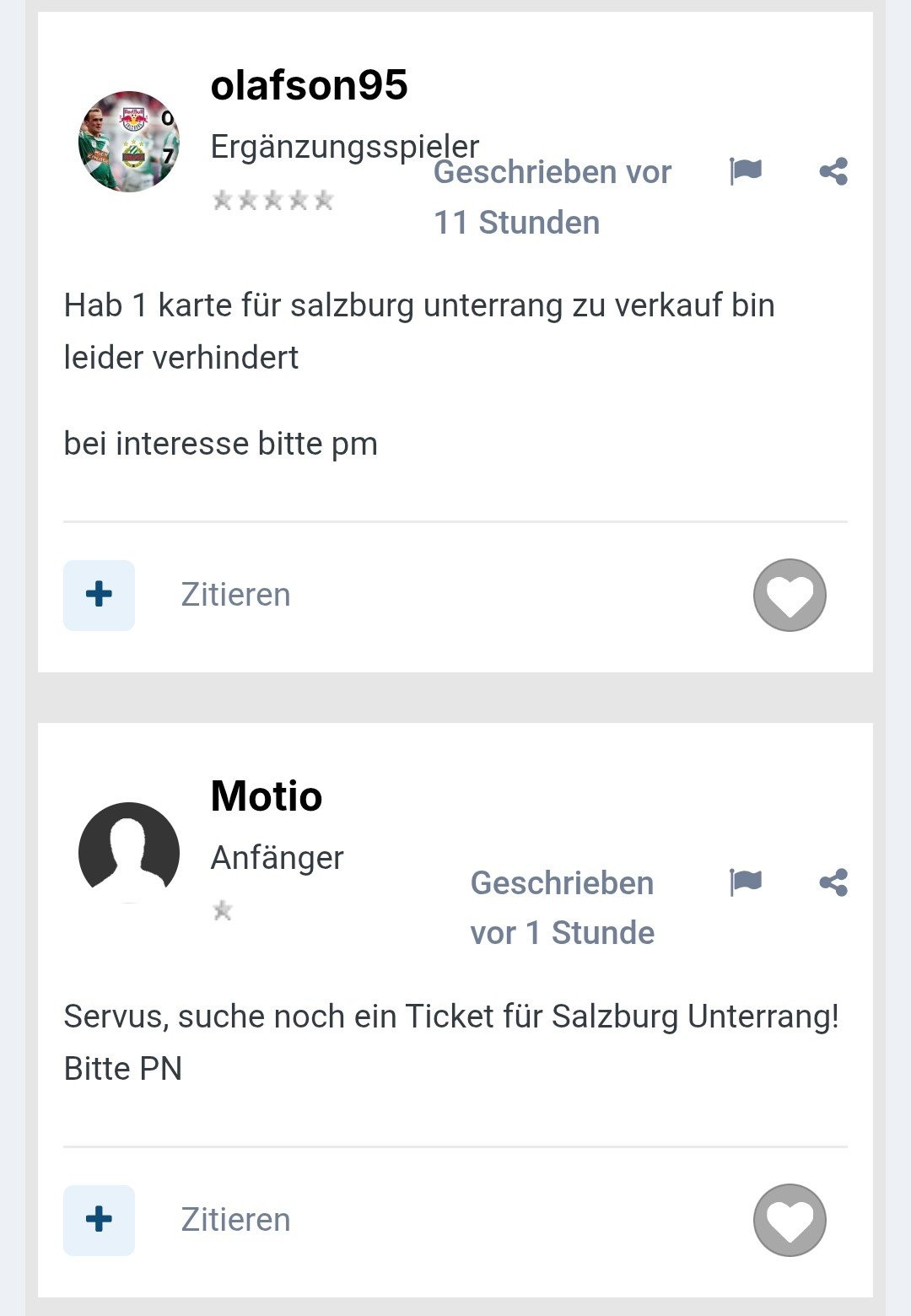
Task: Like Motio's ticket request with the heart
Action: 790,1220
